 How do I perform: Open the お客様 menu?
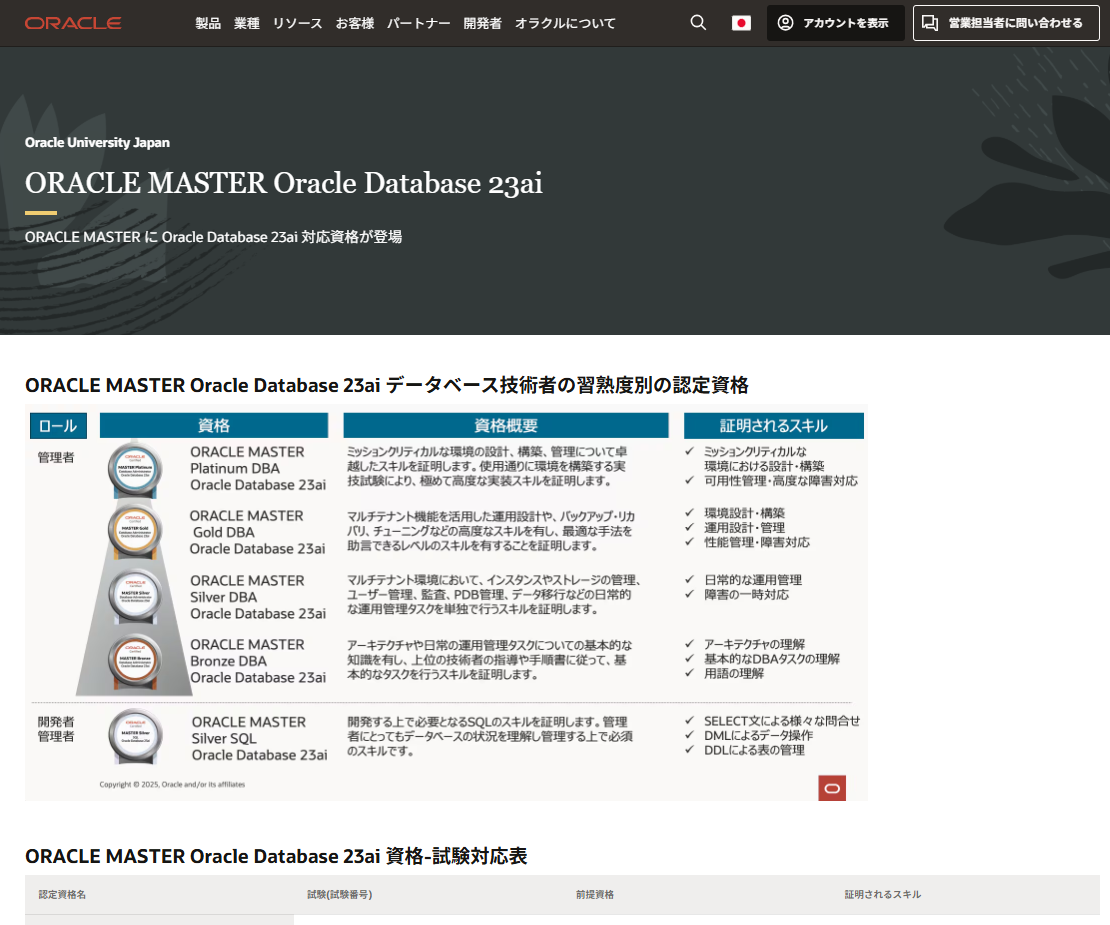355,23
